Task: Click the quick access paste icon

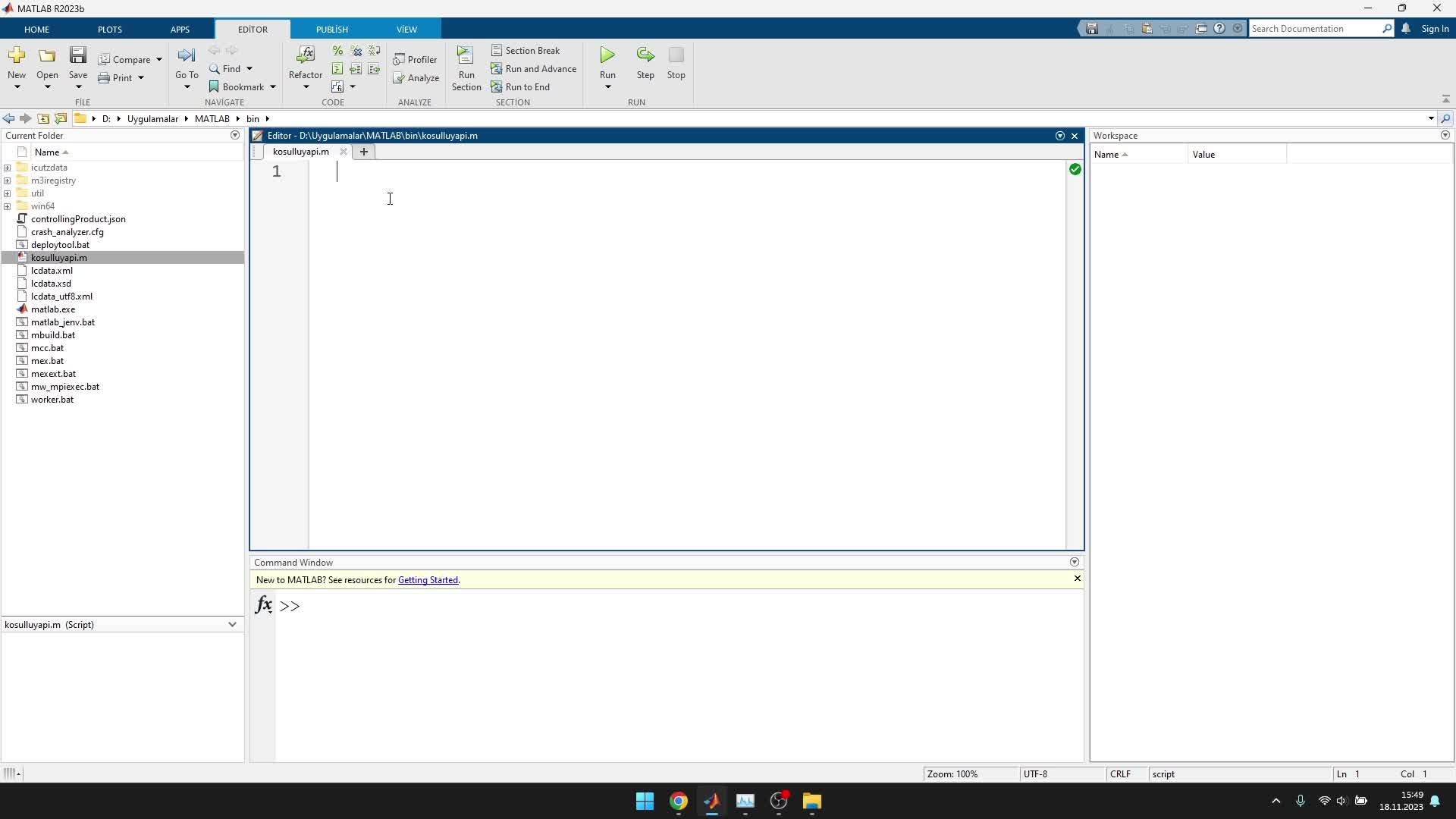Action: tap(1147, 29)
